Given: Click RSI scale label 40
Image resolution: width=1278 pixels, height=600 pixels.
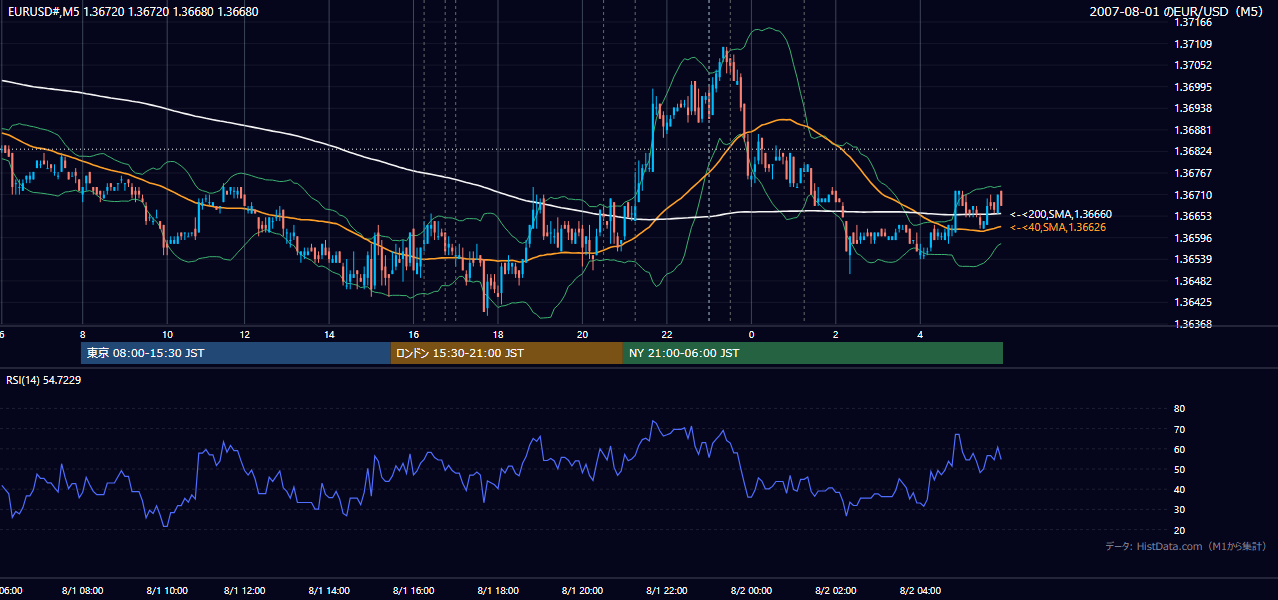Looking at the screenshot, I should pos(1179,489).
